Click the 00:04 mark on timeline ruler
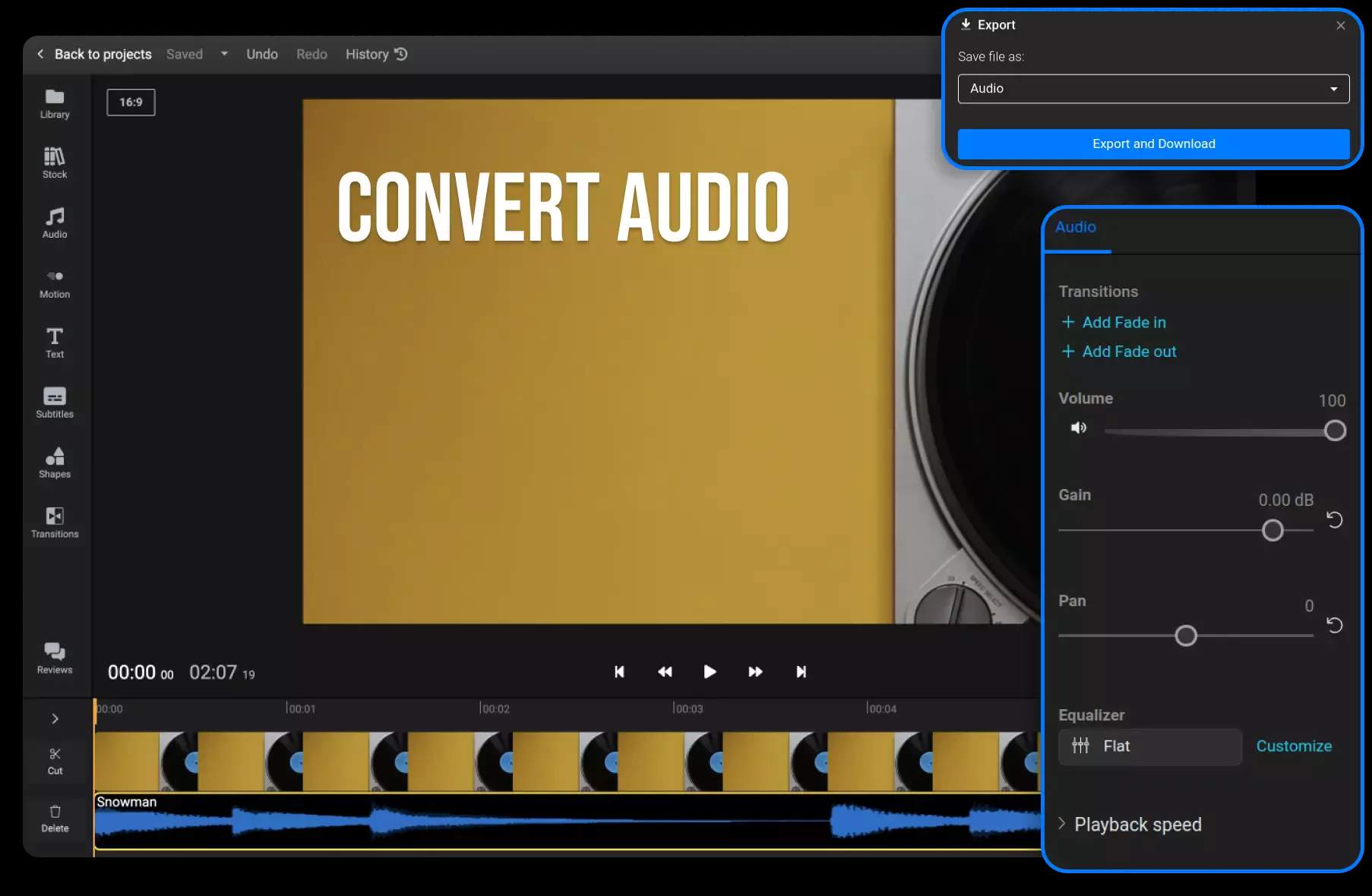The image size is (1372, 896). click(x=881, y=708)
